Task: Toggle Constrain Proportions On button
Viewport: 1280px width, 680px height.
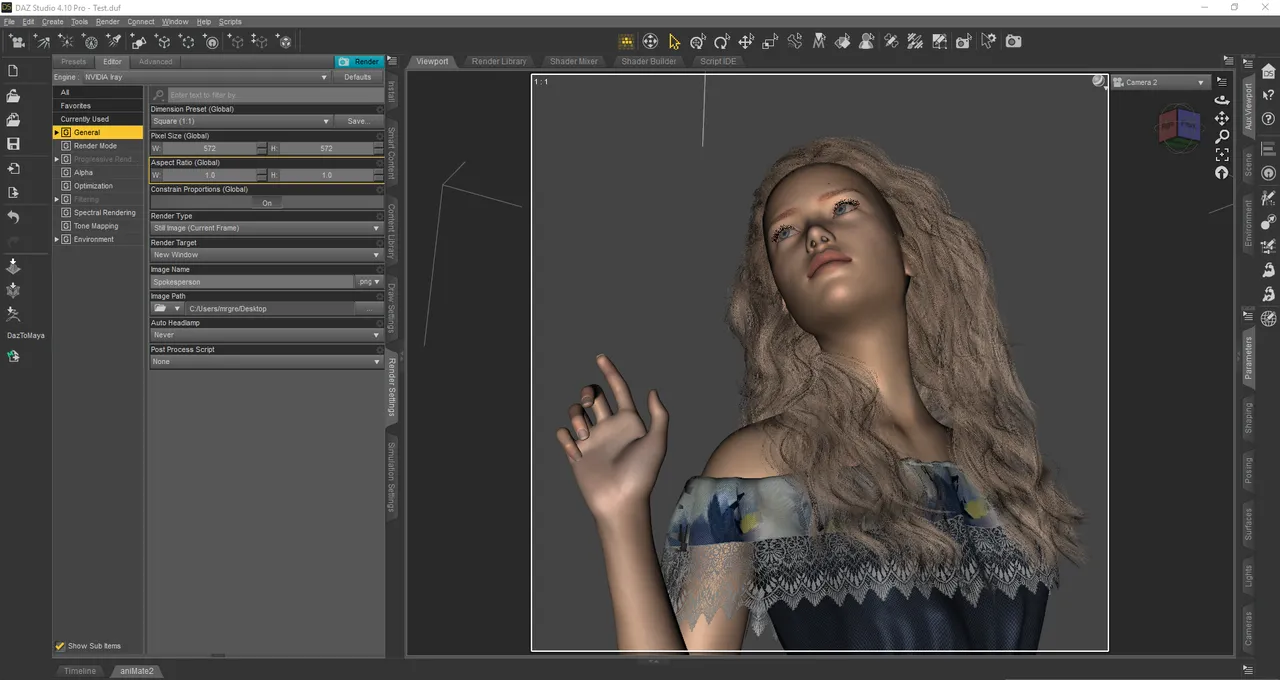Action: point(266,202)
